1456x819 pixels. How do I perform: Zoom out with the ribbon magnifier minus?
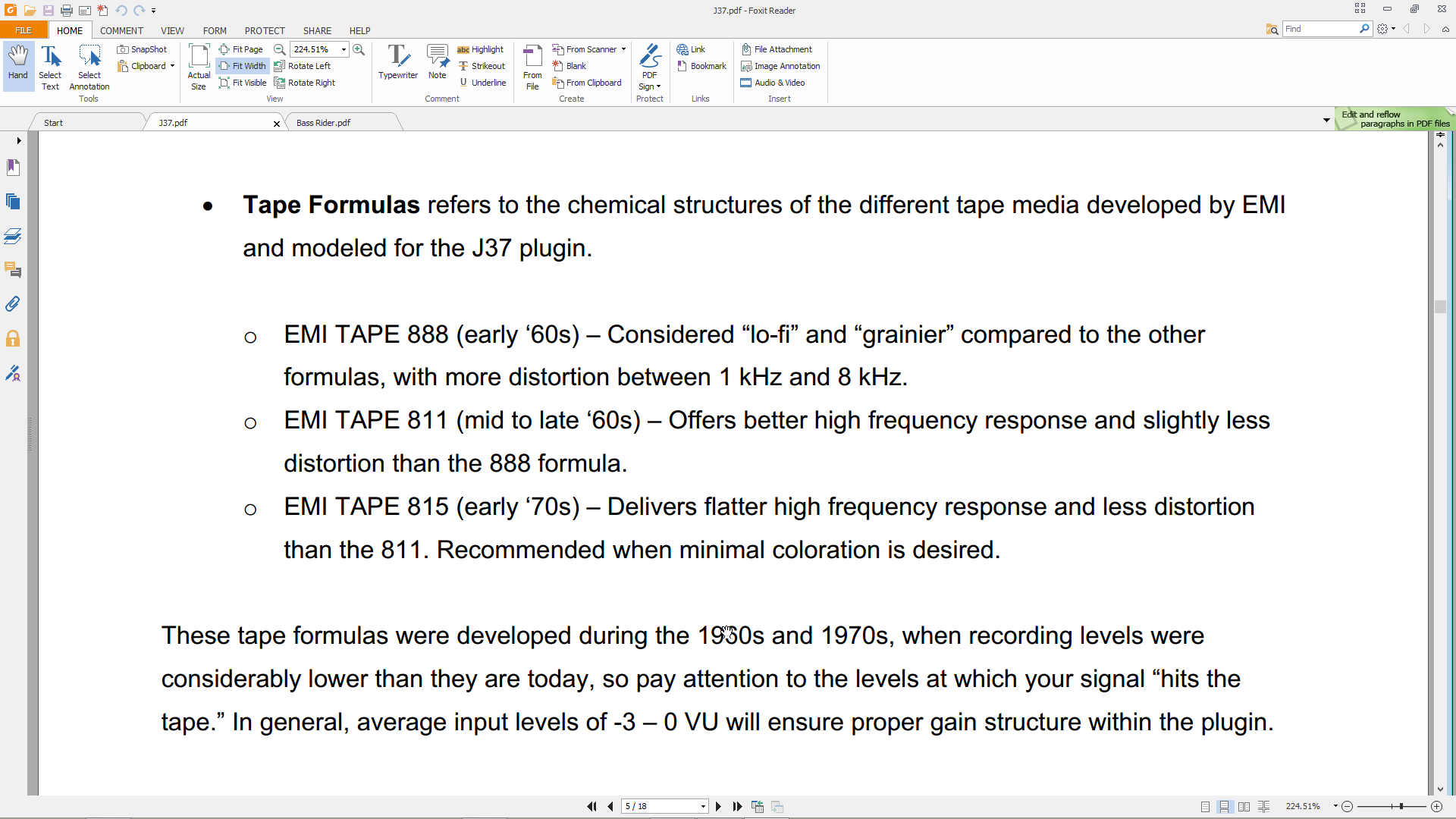(x=280, y=49)
